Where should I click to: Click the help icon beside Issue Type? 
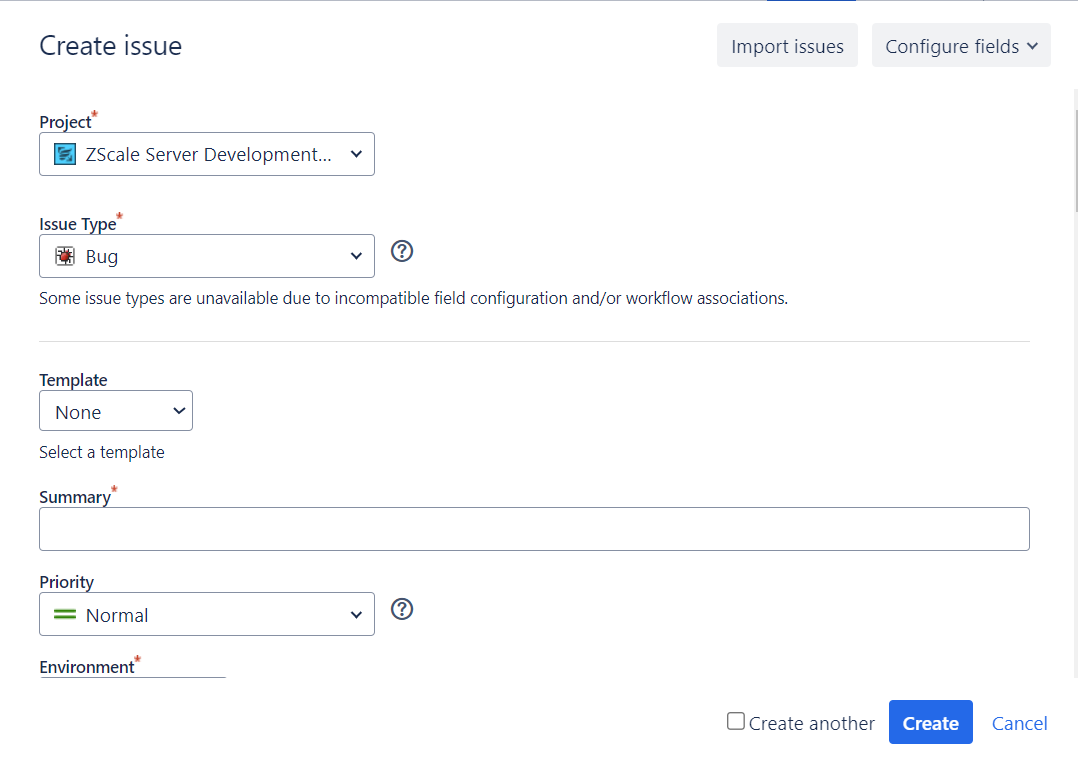point(402,251)
